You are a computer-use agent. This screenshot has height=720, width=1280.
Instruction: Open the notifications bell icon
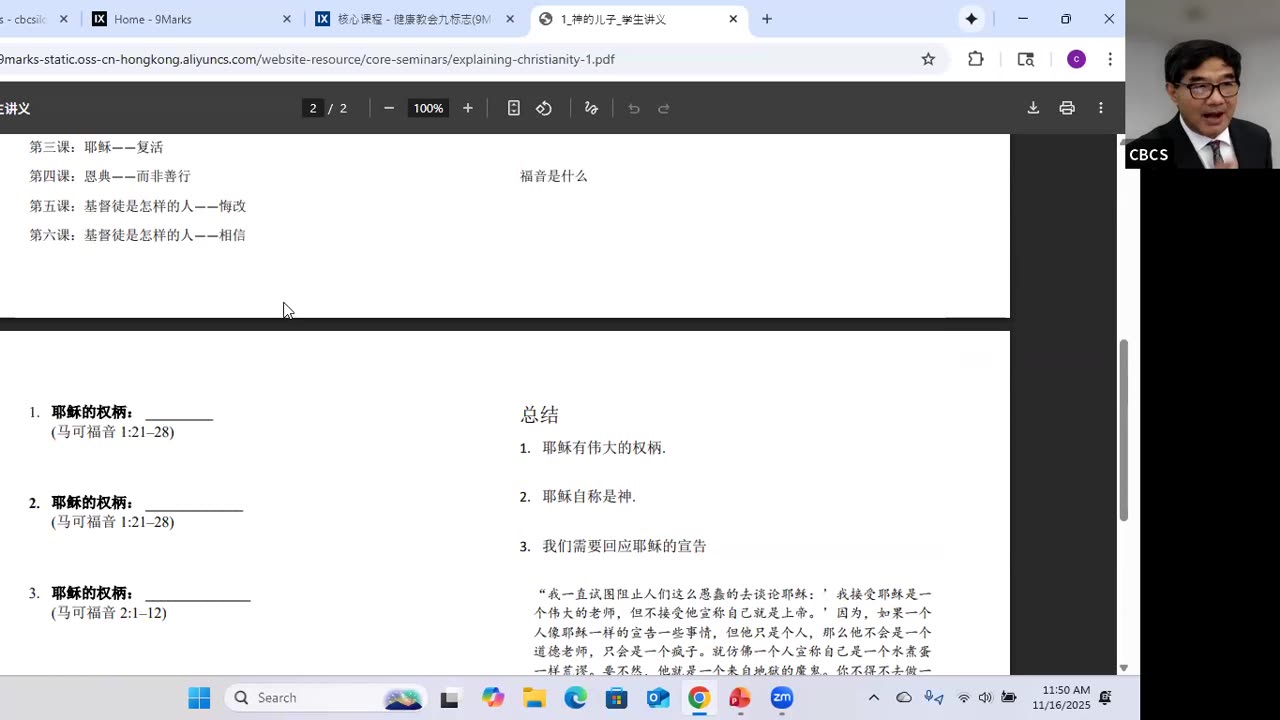coord(1106,698)
